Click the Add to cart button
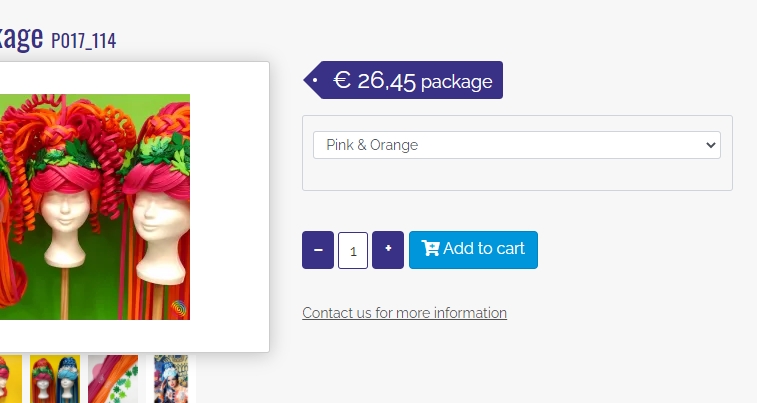This screenshot has height=403, width=757. tap(473, 250)
